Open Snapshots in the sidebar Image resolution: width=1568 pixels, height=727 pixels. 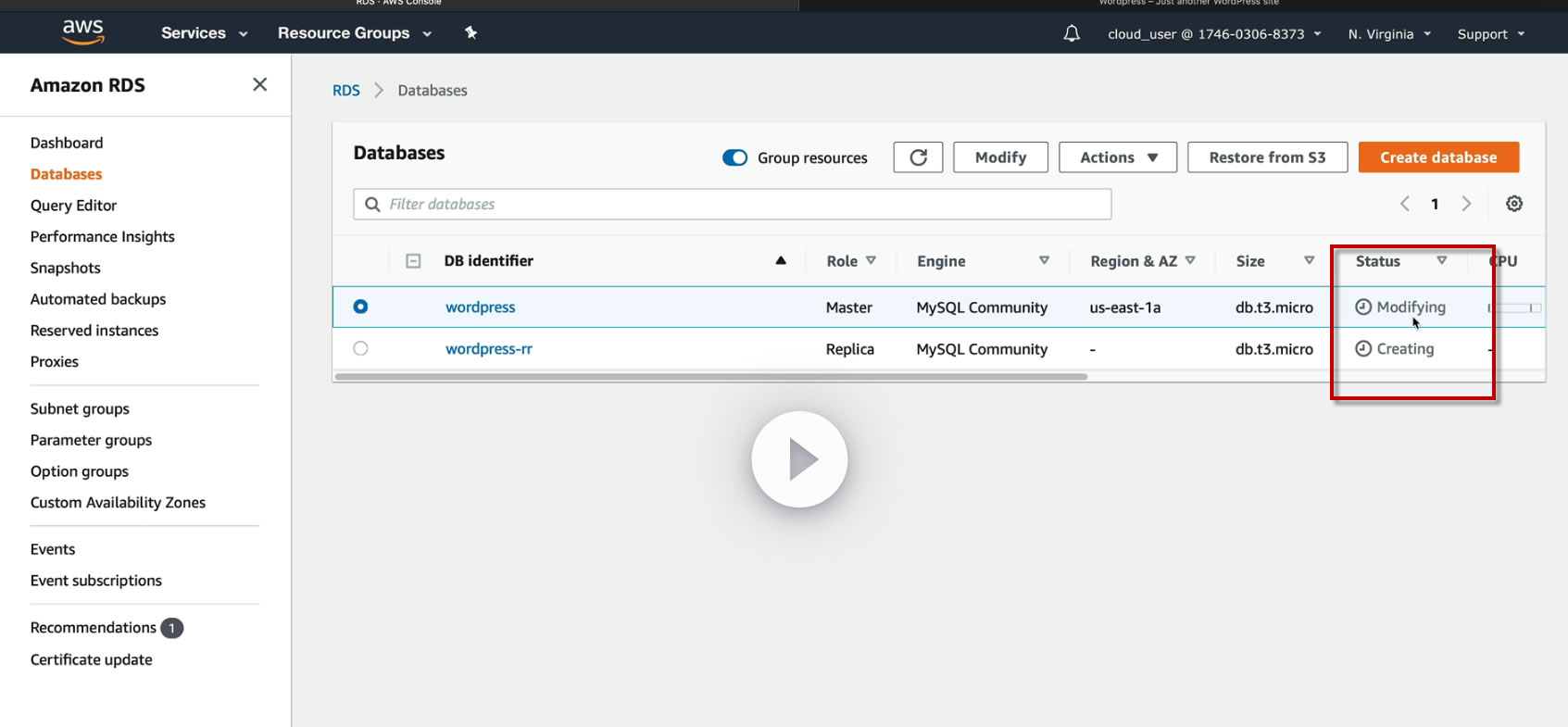click(x=66, y=268)
